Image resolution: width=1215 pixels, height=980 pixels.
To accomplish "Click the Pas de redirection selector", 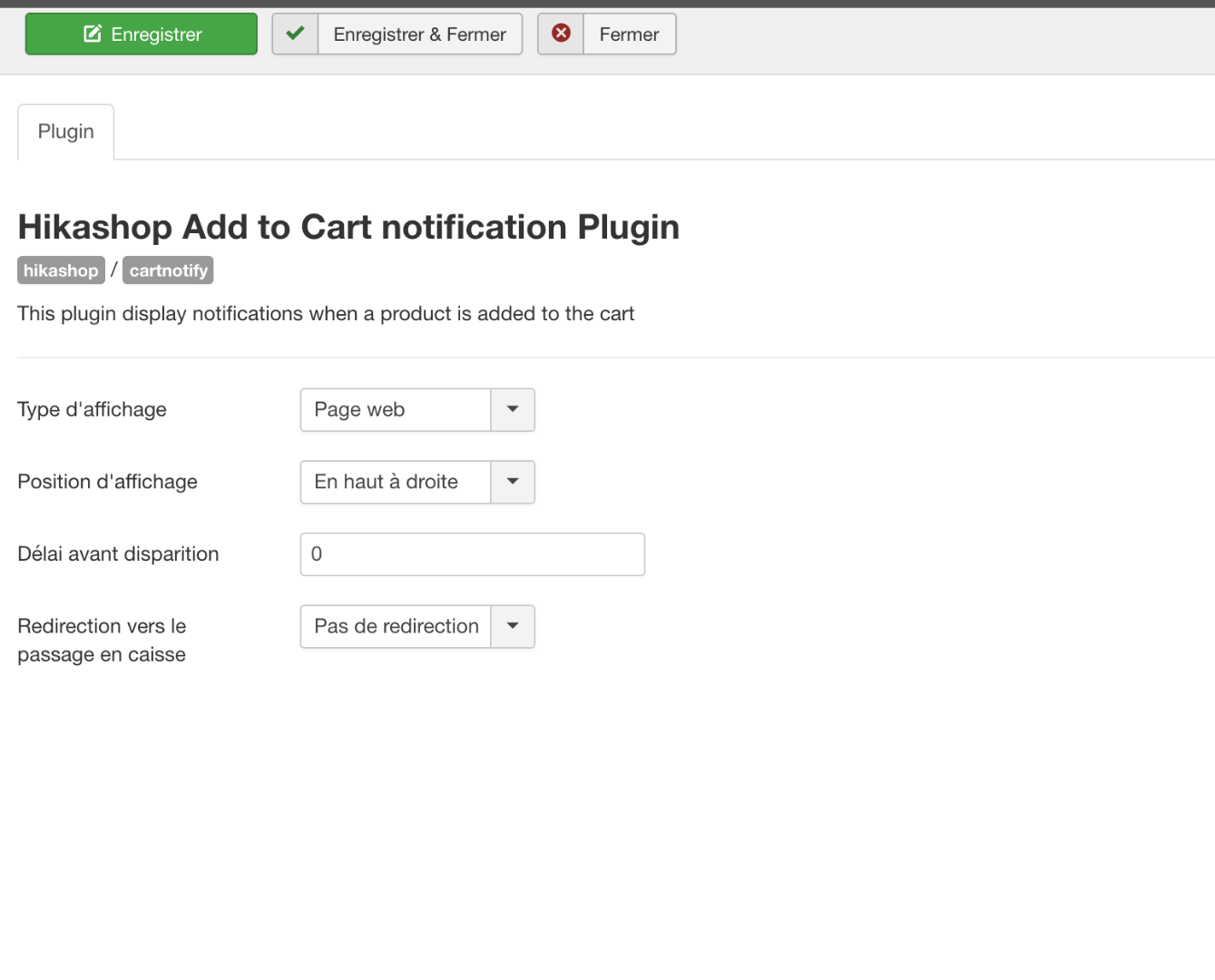I will [x=396, y=627].
